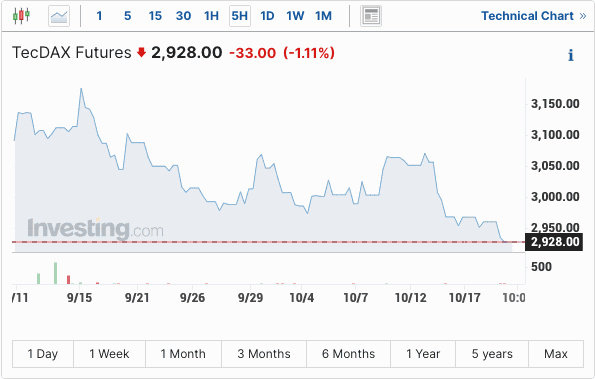Image resolution: width=595 pixels, height=379 pixels.
Task: Select the 5 minute interval
Action: [128, 16]
